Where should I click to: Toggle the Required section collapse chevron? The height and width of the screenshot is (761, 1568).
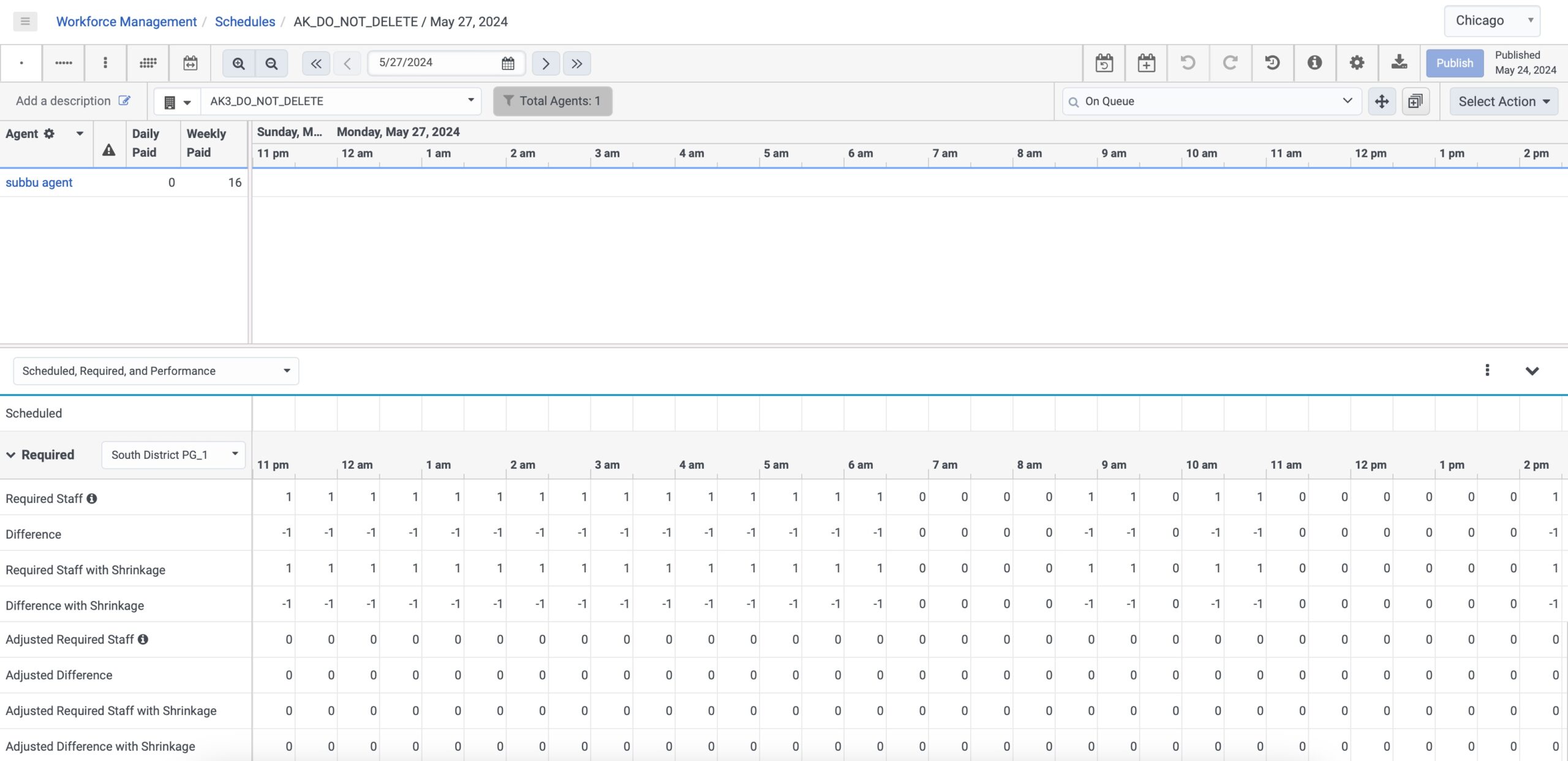tap(11, 454)
